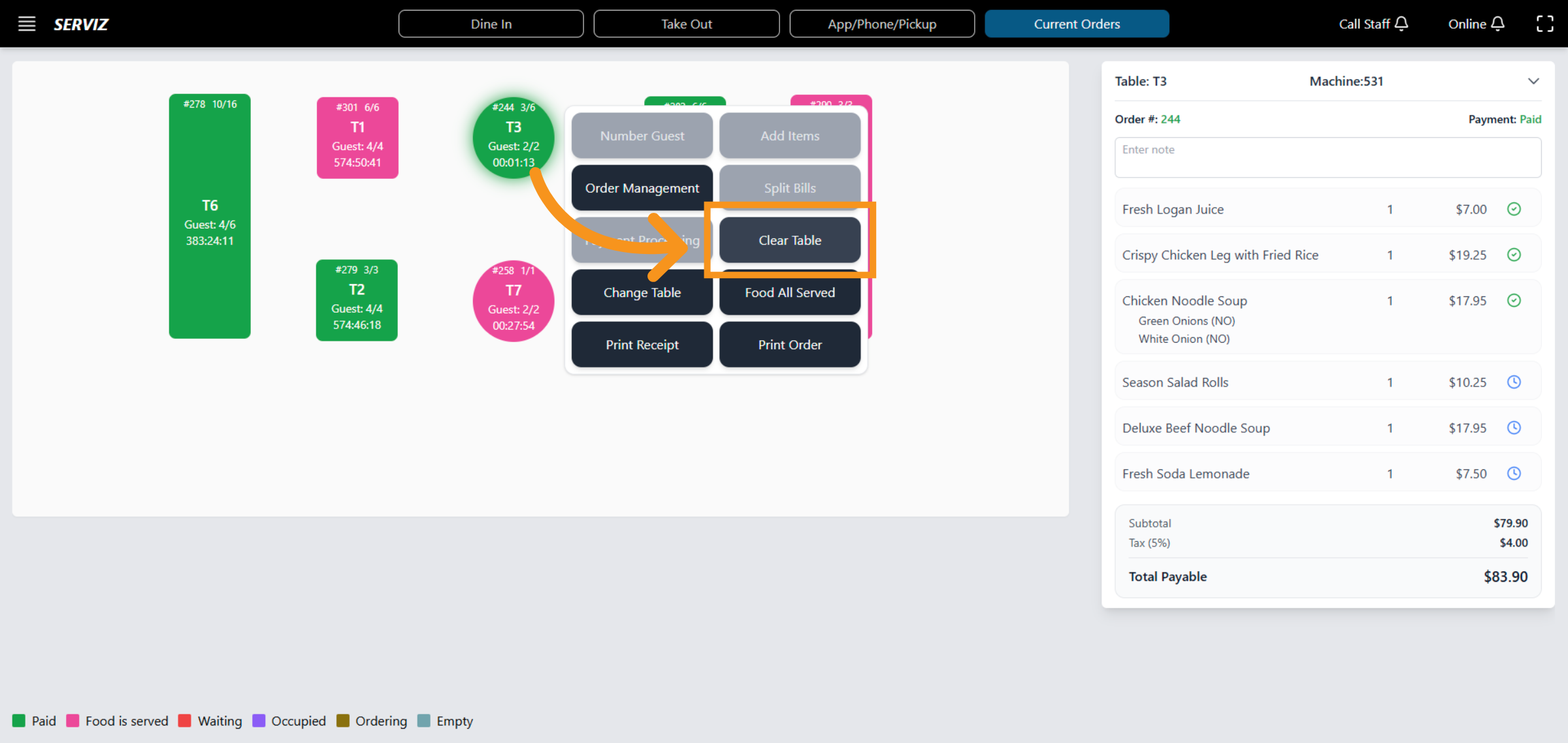Switch to the Take Out tab
Viewport: 1568px width, 743px height.
coord(686,24)
